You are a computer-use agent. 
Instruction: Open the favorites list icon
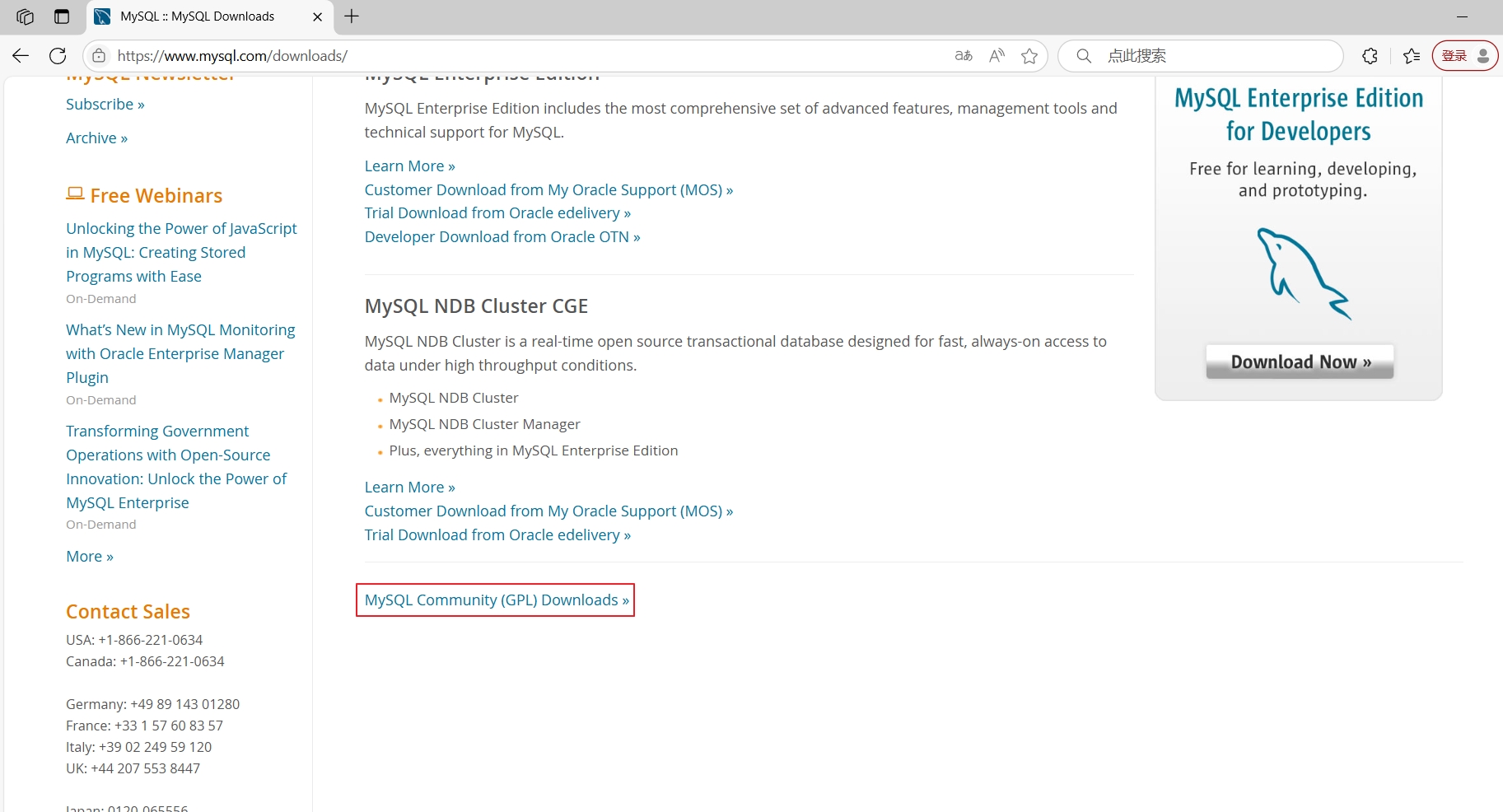click(1412, 56)
